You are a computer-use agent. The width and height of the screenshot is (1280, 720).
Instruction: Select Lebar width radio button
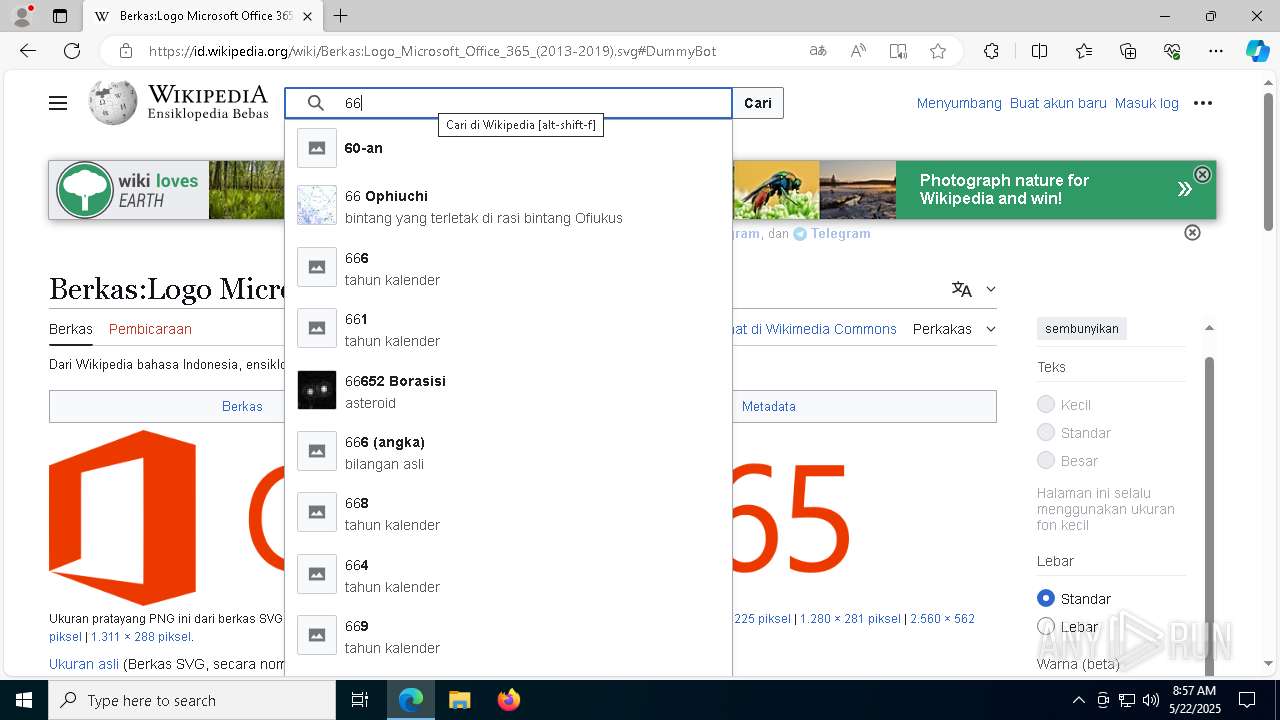pyautogui.click(x=1046, y=626)
